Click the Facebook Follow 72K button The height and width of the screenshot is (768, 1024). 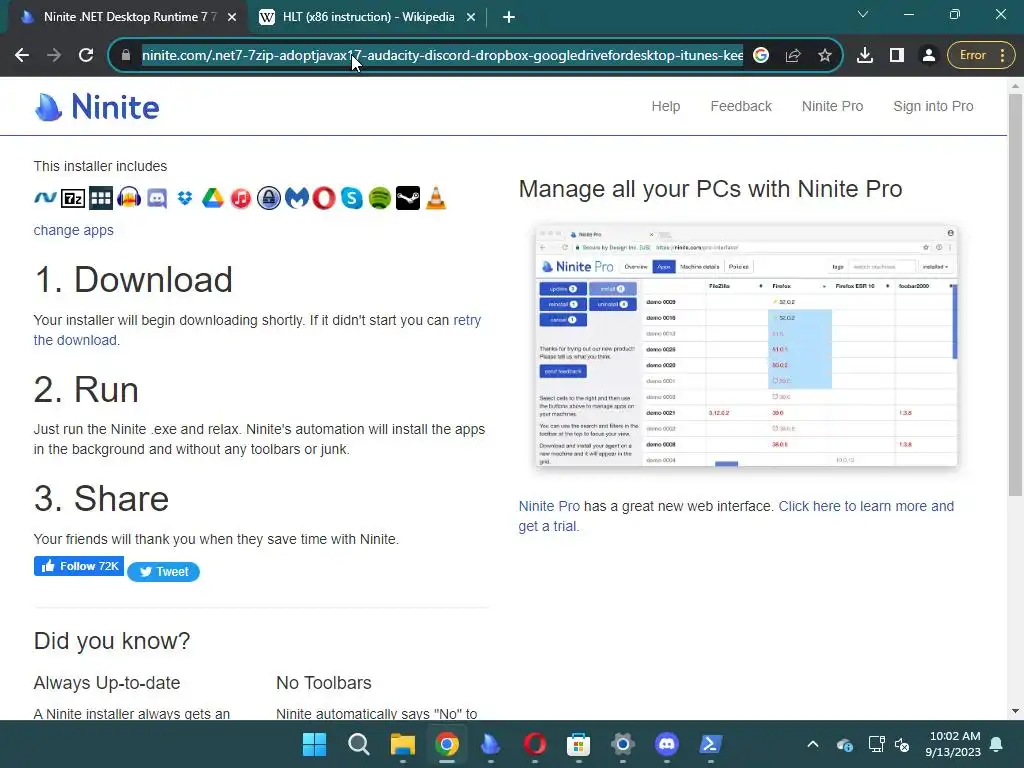pos(79,566)
